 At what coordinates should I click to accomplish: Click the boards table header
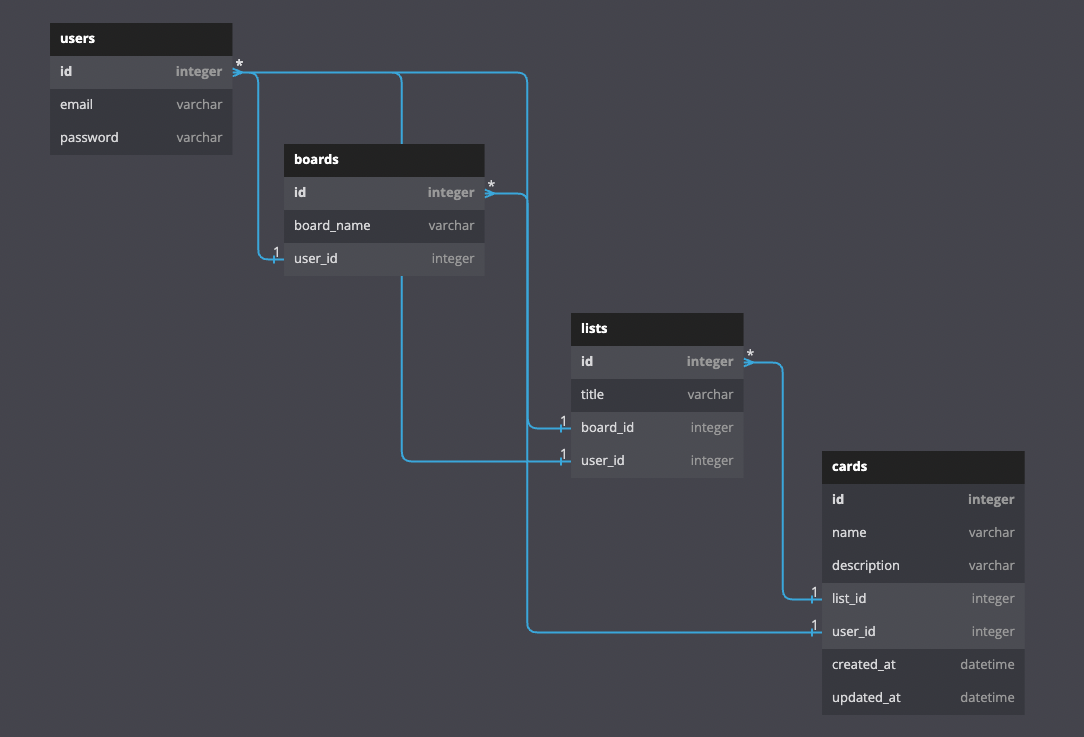click(x=384, y=160)
